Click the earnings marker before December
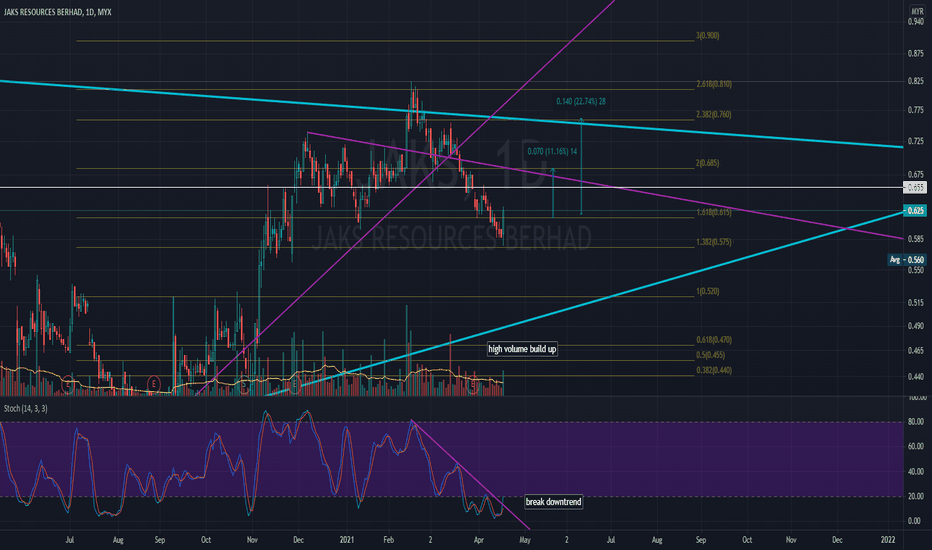The width and height of the screenshot is (932, 550). [295, 385]
